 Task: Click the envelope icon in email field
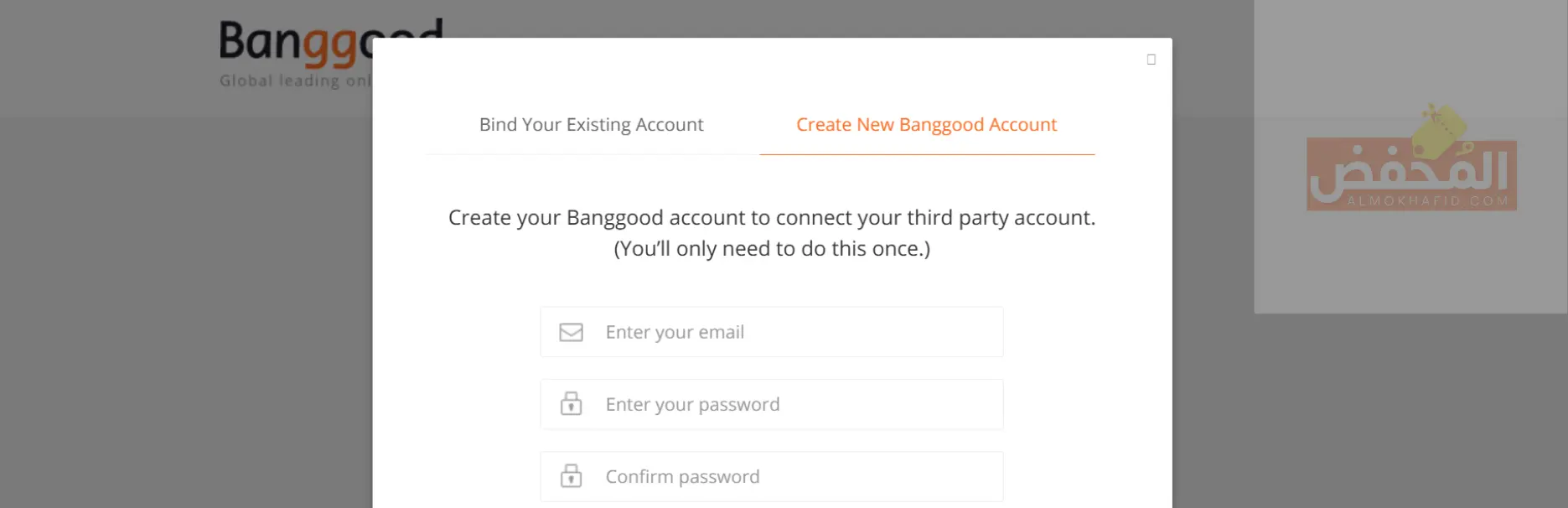tap(571, 333)
